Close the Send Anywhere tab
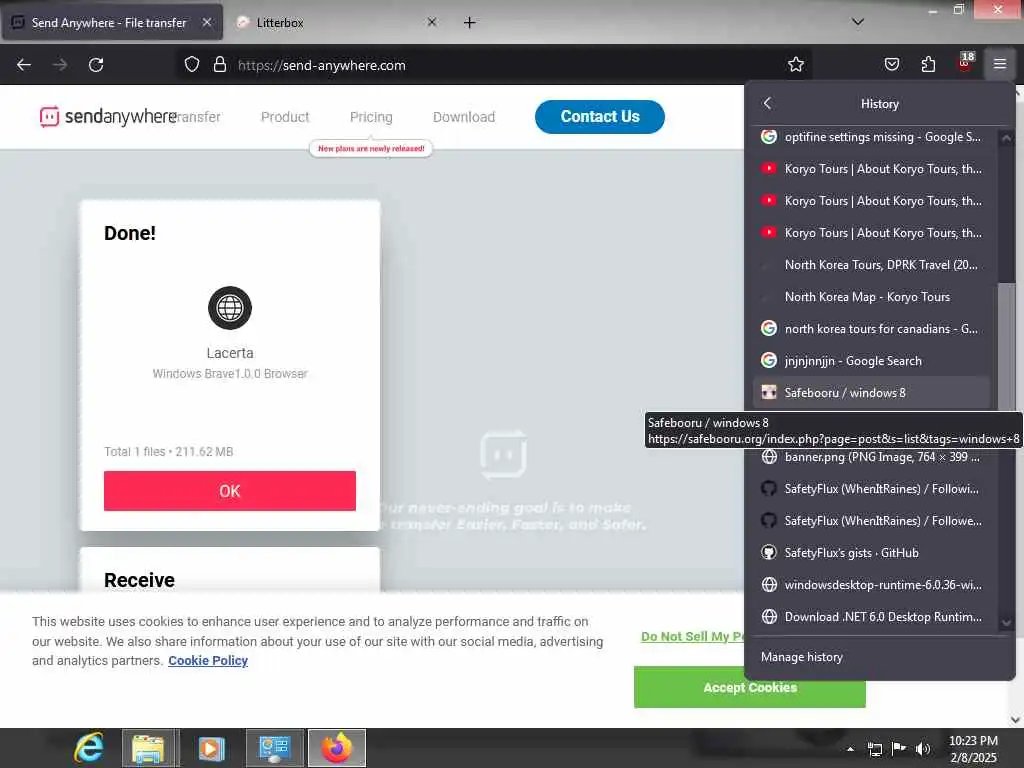Screen dimensions: 1024x768 point(206,22)
